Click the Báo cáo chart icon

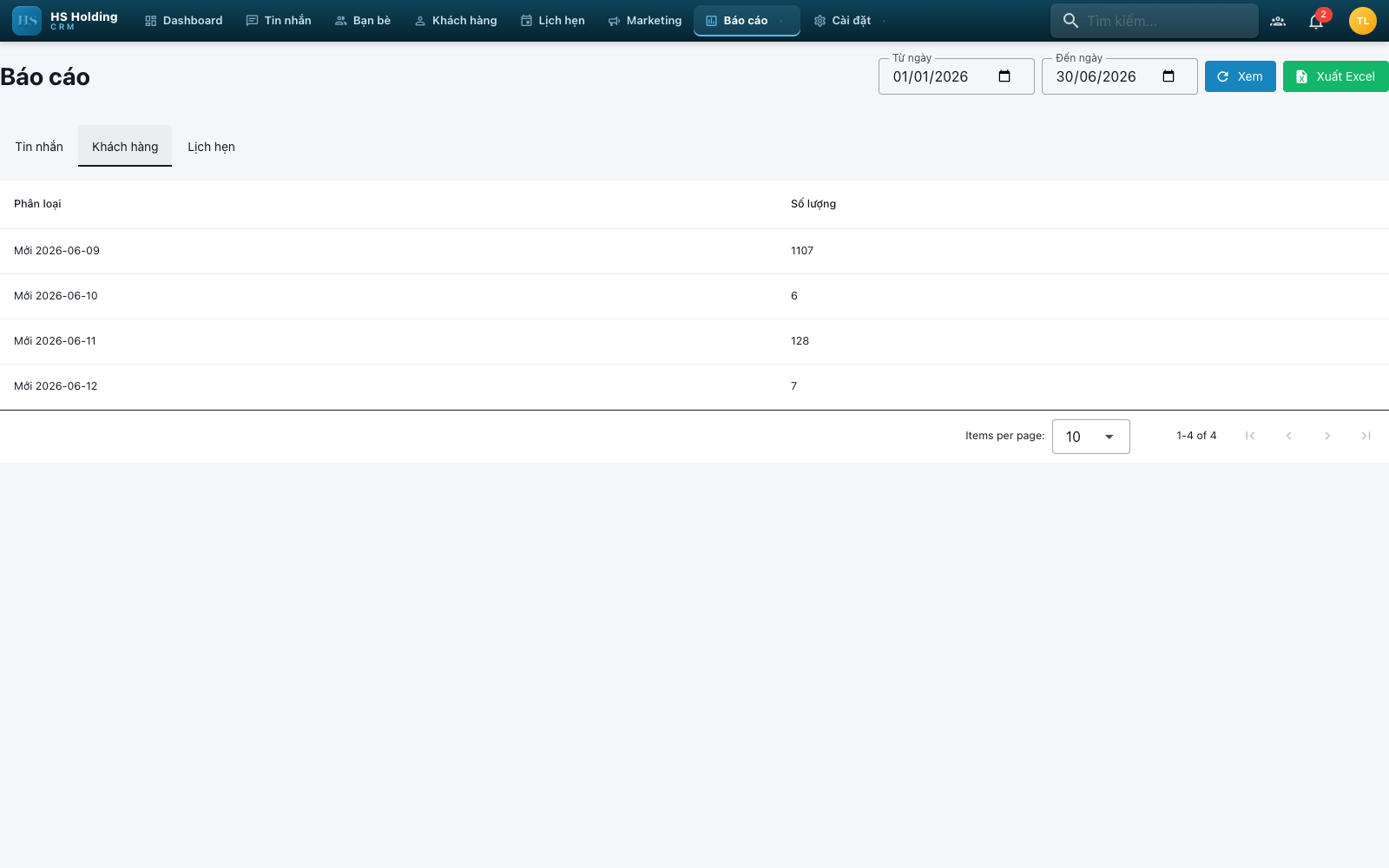click(711, 21)
